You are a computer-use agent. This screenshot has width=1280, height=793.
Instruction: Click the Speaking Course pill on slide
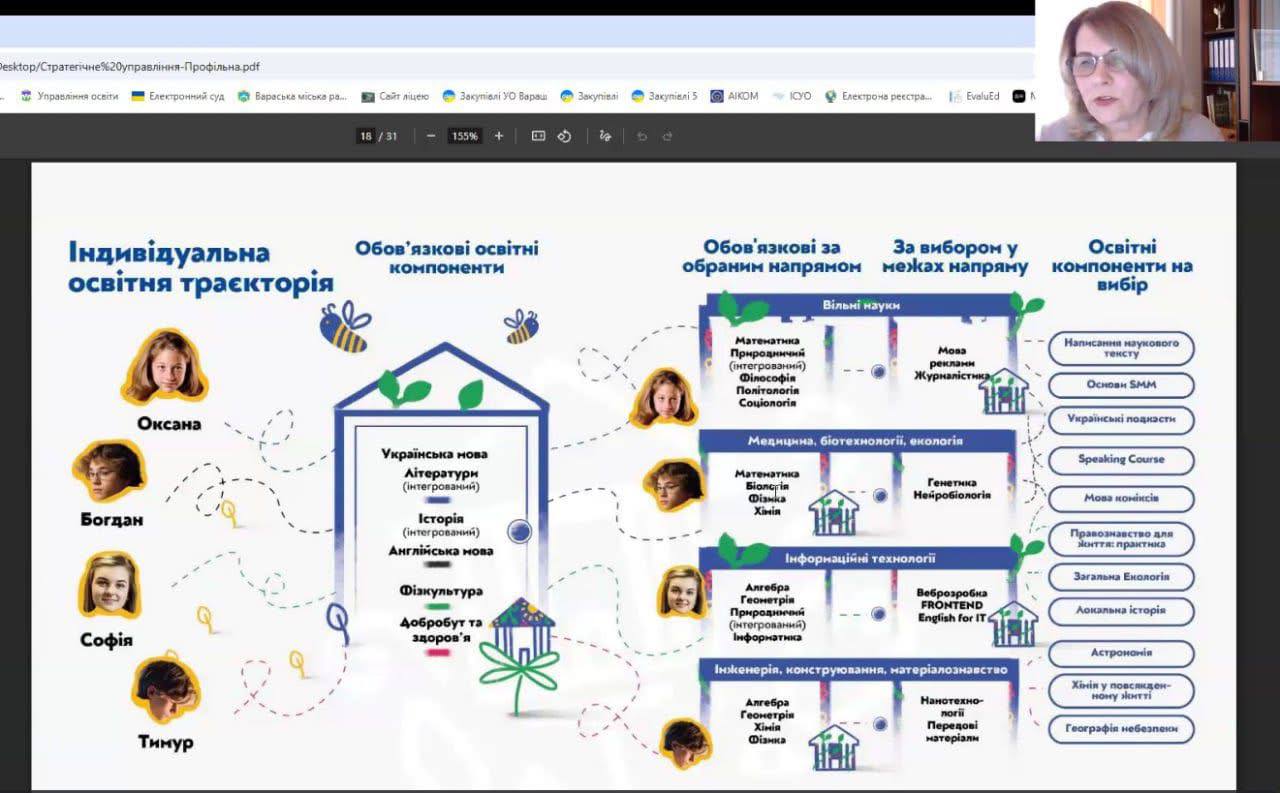(x=1121, y=459)
